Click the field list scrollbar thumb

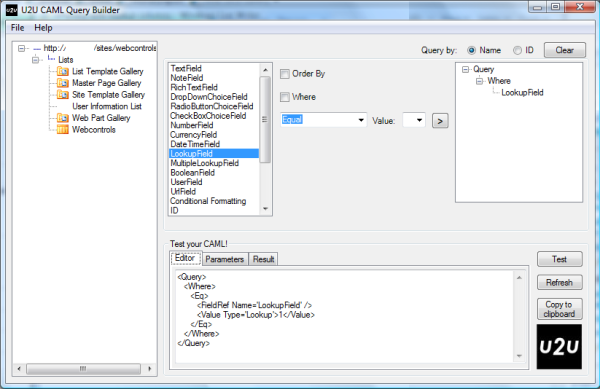pos(265,120)
